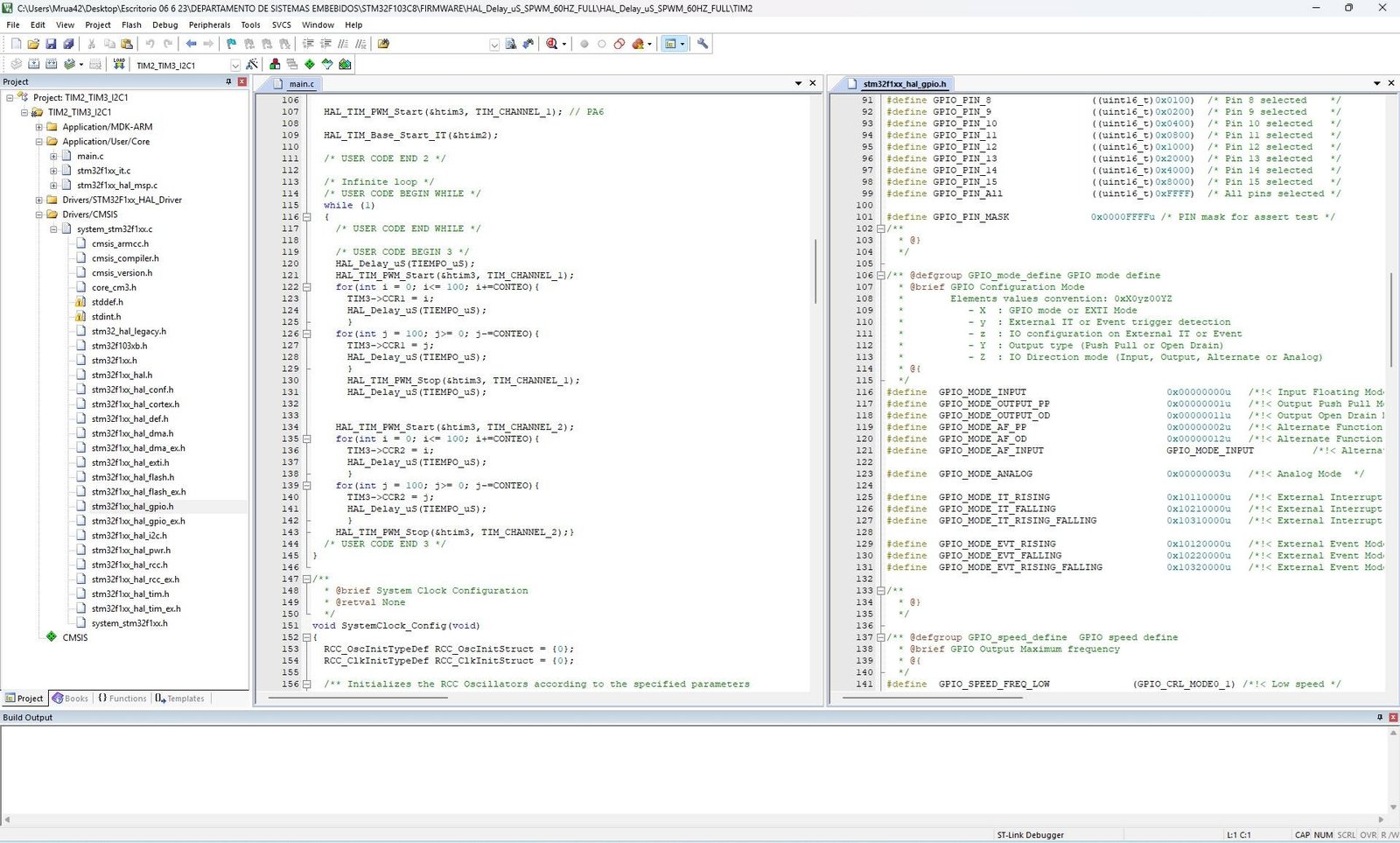Toggle the bookmark flag on current line
This screenshot has width=1400, height=843.
tap(231, 44)
